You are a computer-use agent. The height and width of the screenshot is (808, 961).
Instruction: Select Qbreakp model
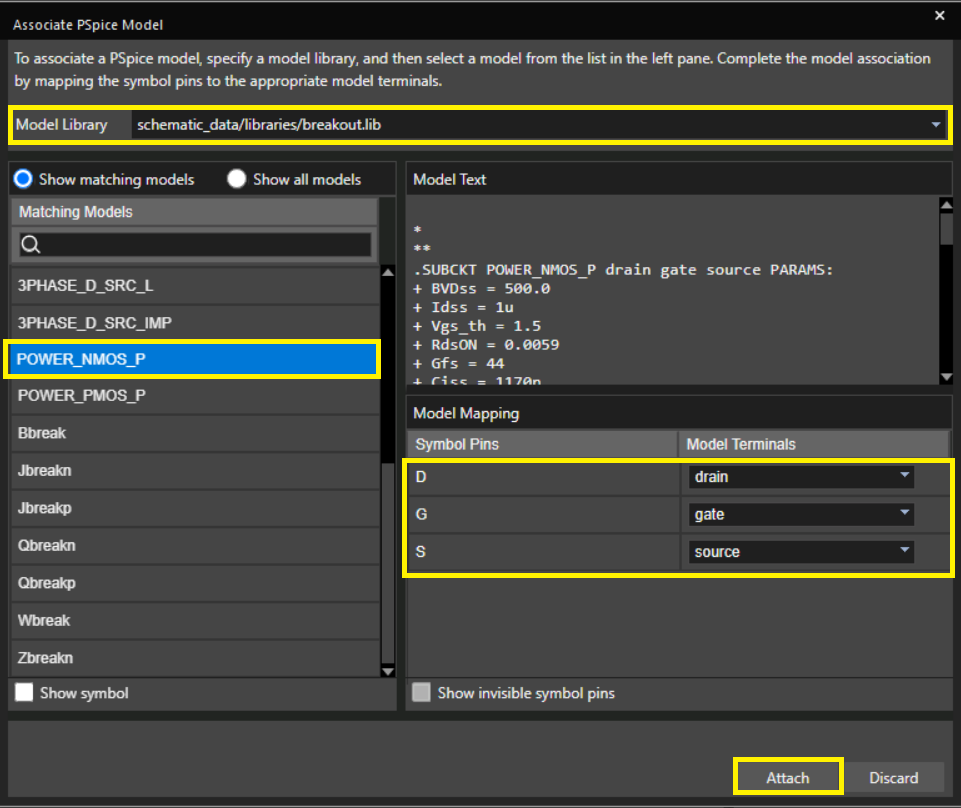(195, 583)
